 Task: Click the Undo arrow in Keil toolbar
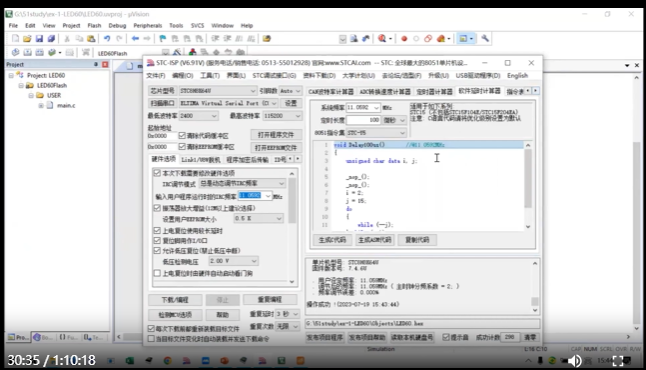[107, 39]
